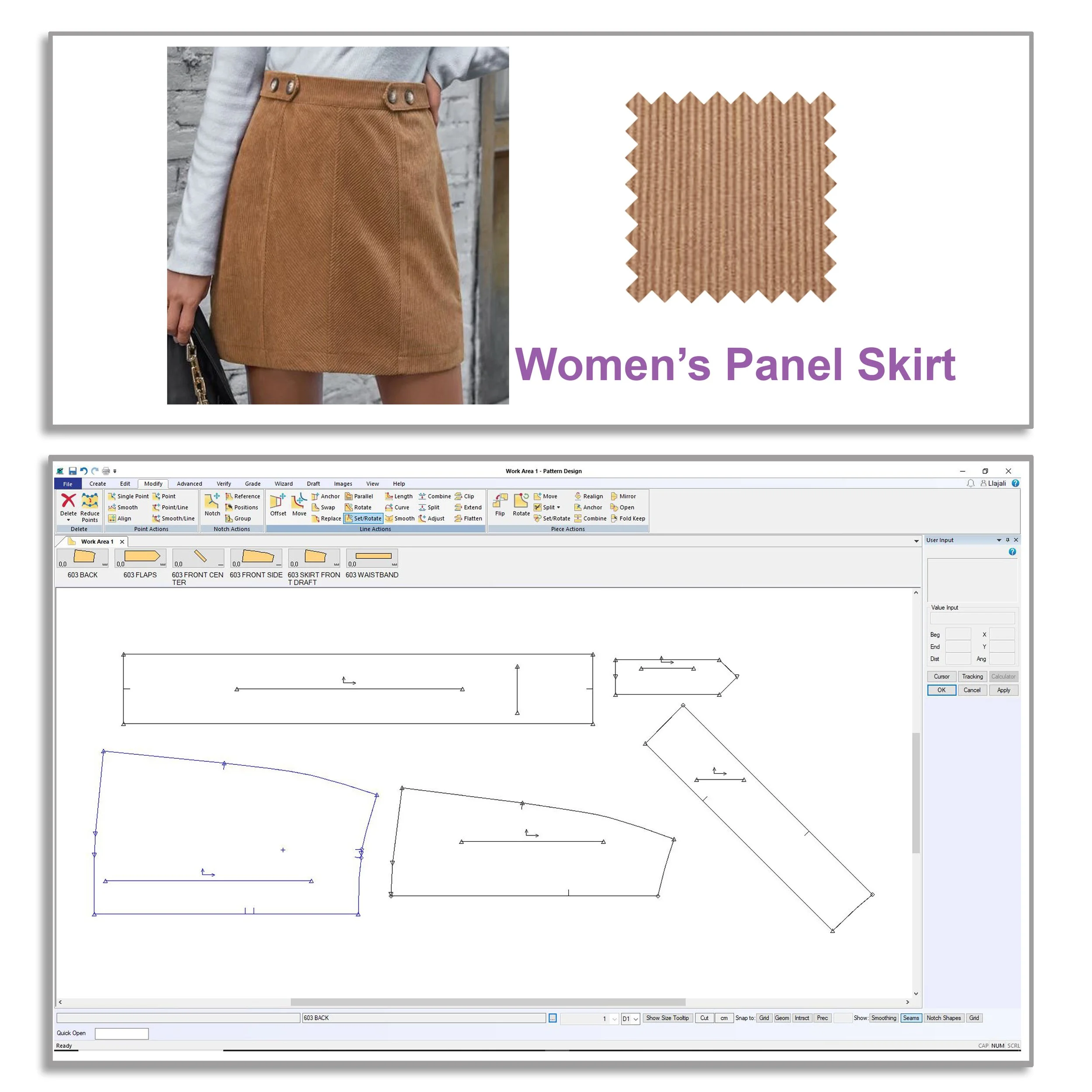Toggle Show Seams
Screen dimensions: 1092x1092
(x=911, y=1018)
